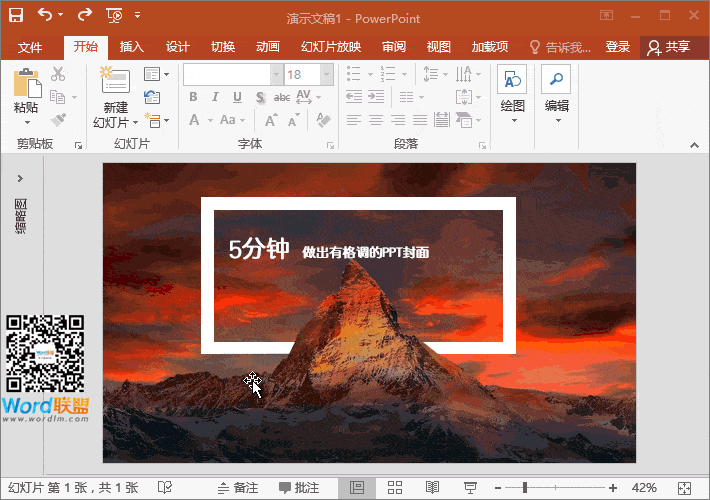Image resolution: width=710 pixels, height=500 pixels.
Task: Click the 告诉我 search box
Action: (561, 47)
